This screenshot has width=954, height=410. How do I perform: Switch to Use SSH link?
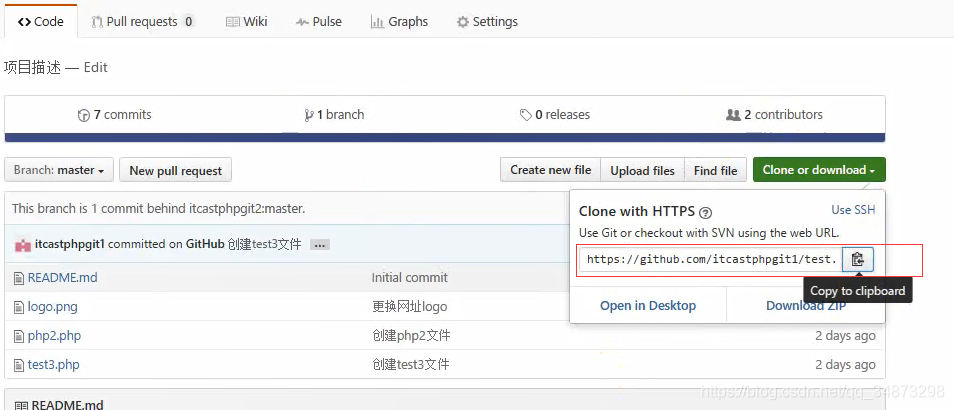pos(853,210)
